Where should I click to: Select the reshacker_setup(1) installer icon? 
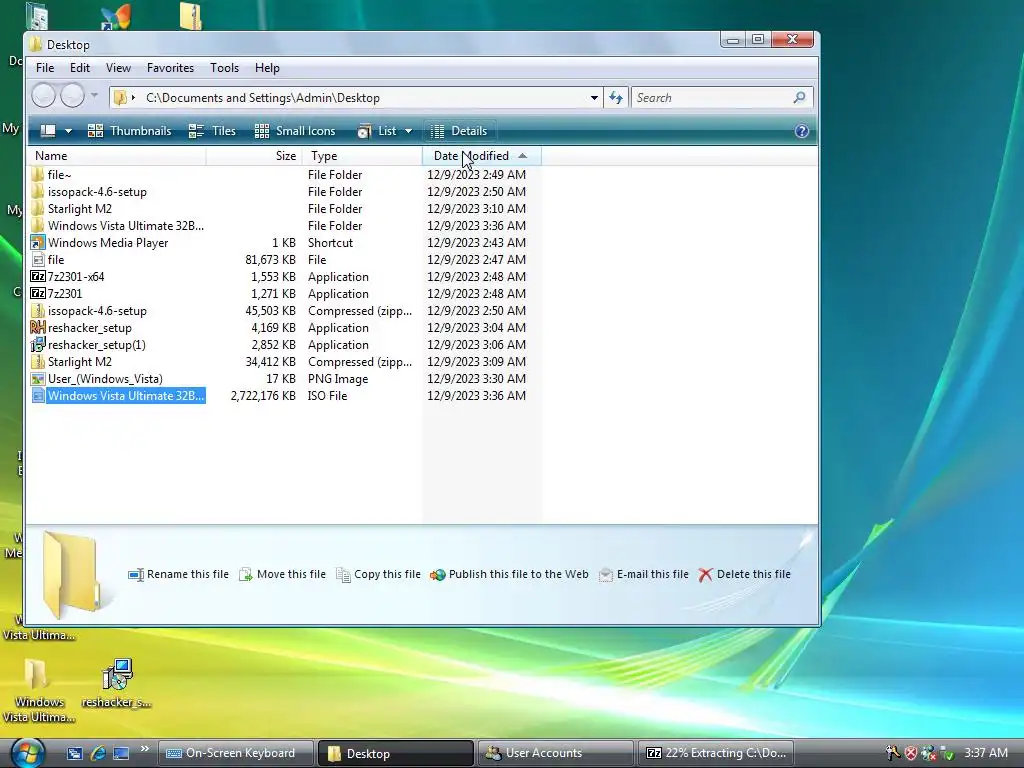[38, 345]
